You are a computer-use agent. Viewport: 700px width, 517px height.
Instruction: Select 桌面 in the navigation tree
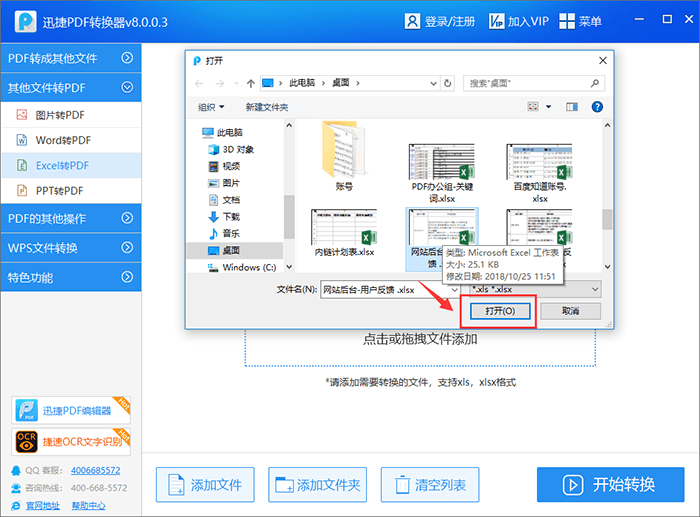coord(235,250)
